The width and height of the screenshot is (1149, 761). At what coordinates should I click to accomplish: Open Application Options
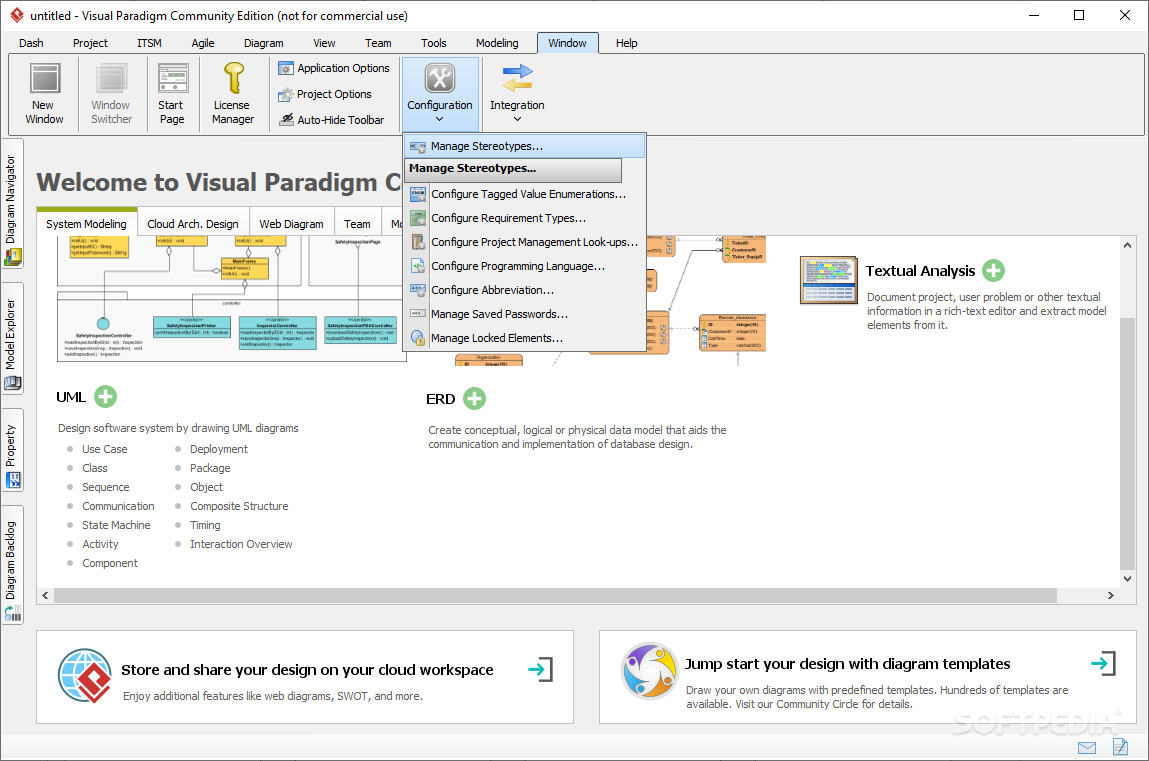pyautogui.click(x=334, y=68)
